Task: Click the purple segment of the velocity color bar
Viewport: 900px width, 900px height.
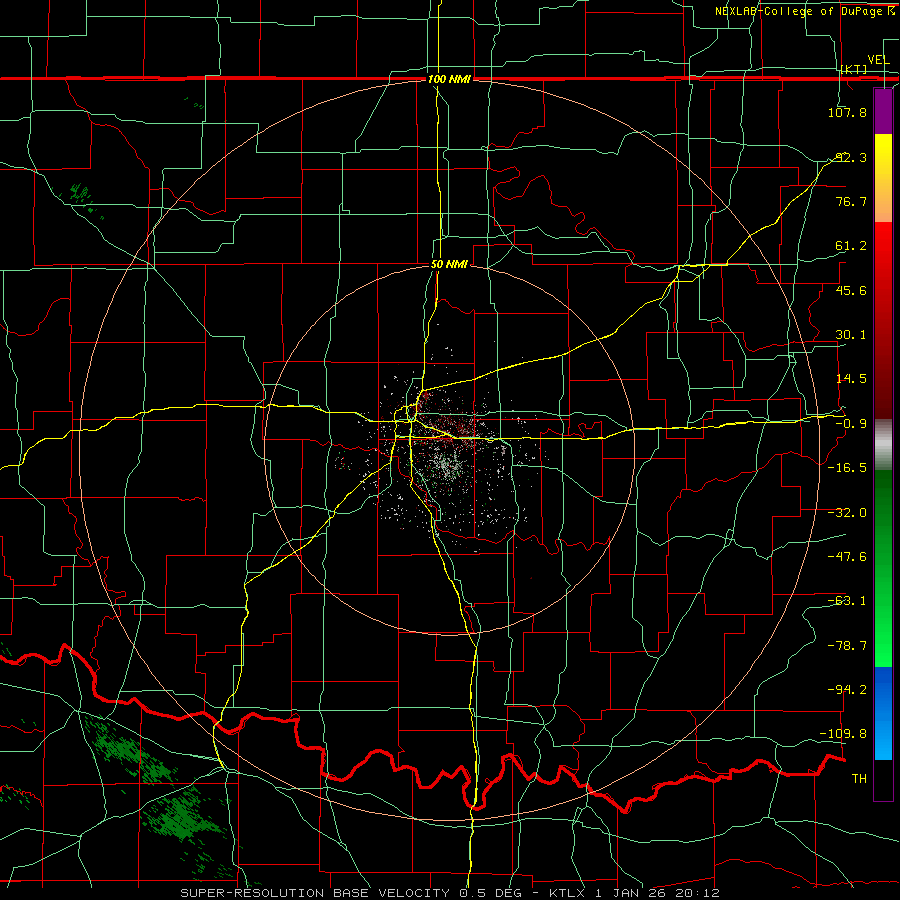Action: pyautogui.click(x=883, y=111)
